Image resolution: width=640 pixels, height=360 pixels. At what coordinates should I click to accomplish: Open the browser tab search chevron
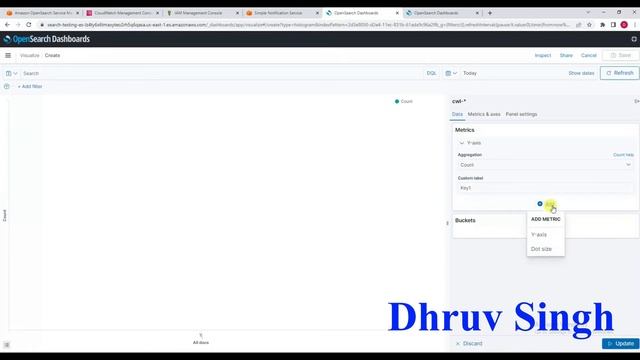[x=588, y=13]
